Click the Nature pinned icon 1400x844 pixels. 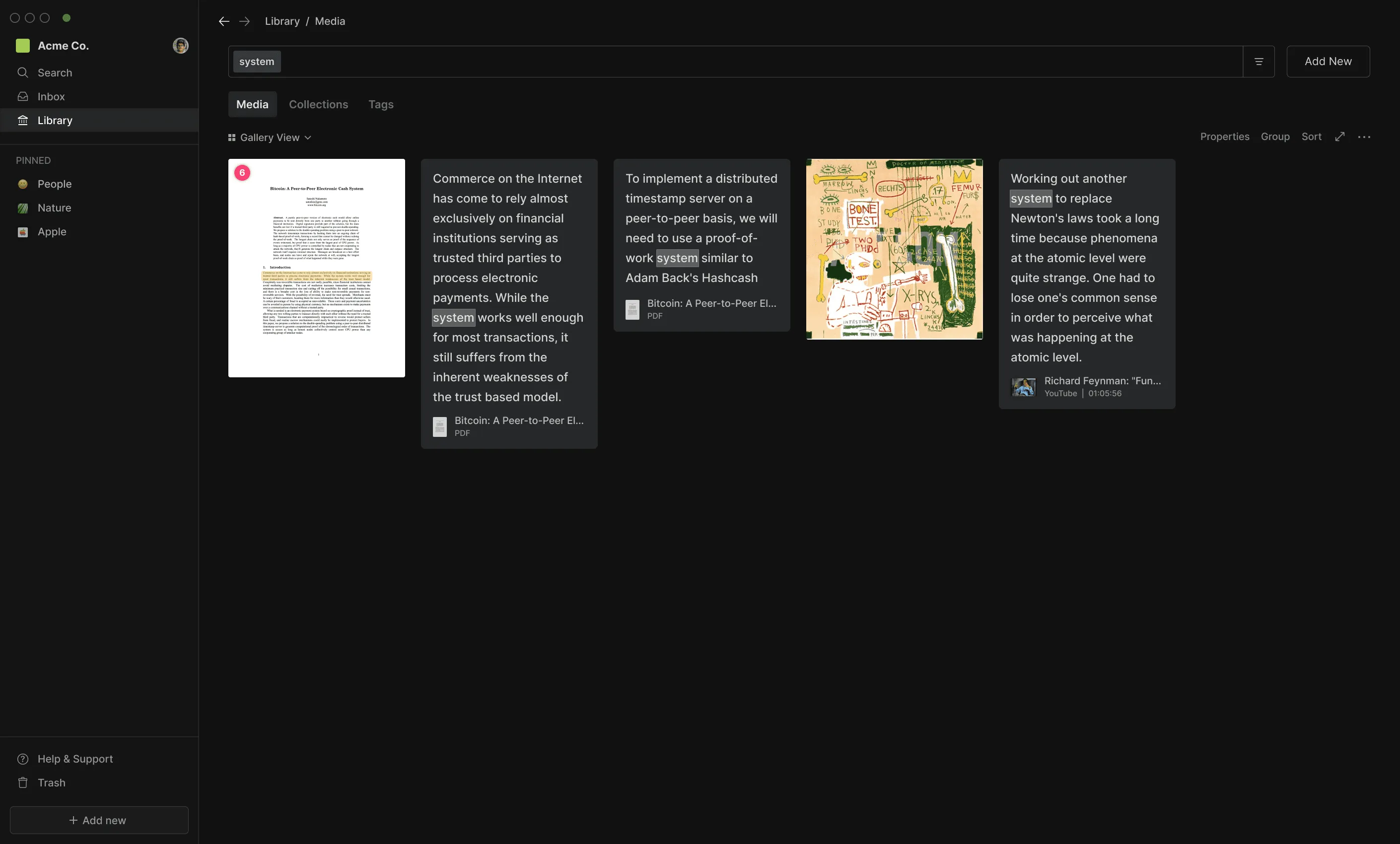coord(23,208)
